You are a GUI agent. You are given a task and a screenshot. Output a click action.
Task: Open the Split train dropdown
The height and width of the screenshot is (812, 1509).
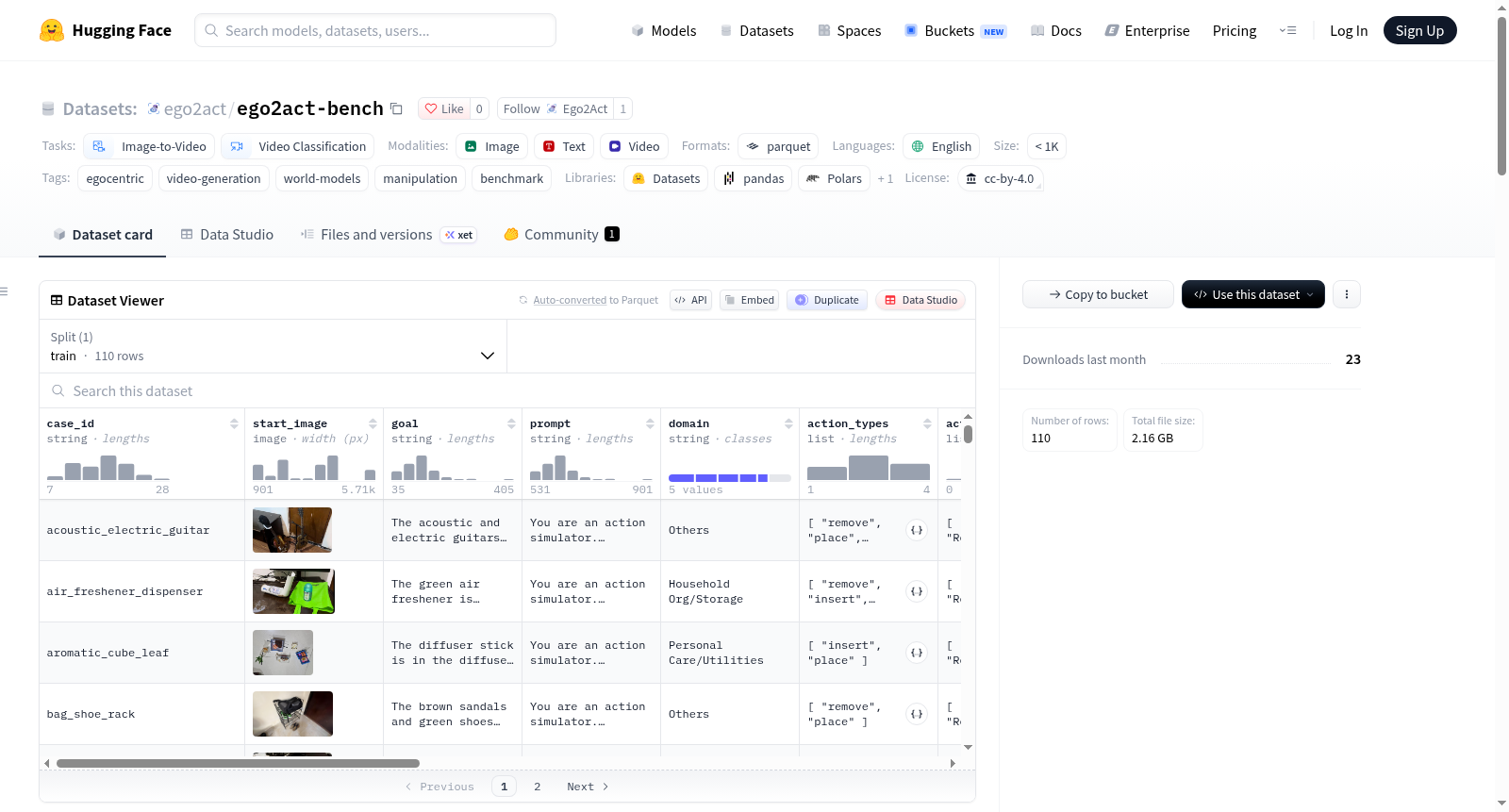click(x=273, y=346)
